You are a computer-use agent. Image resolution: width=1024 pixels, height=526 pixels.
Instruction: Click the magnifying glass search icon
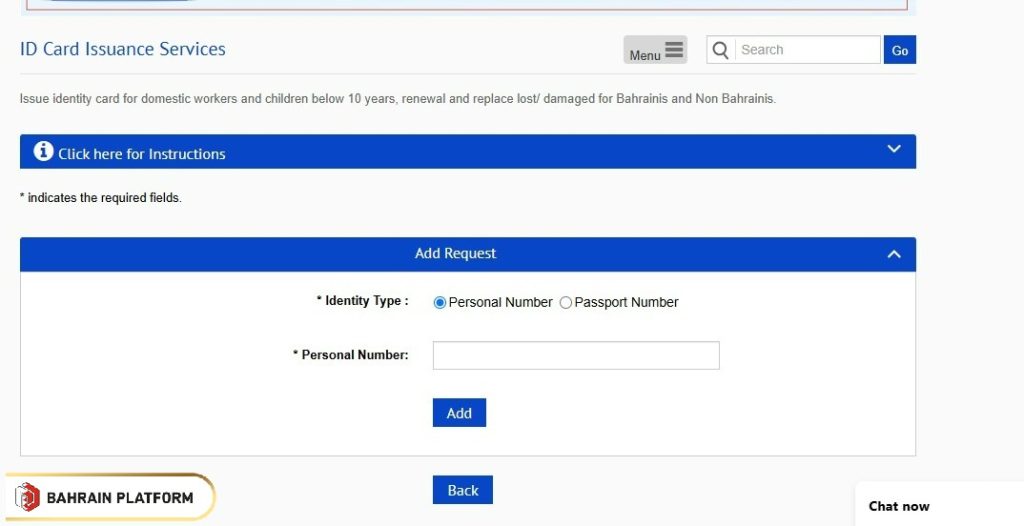720,50
